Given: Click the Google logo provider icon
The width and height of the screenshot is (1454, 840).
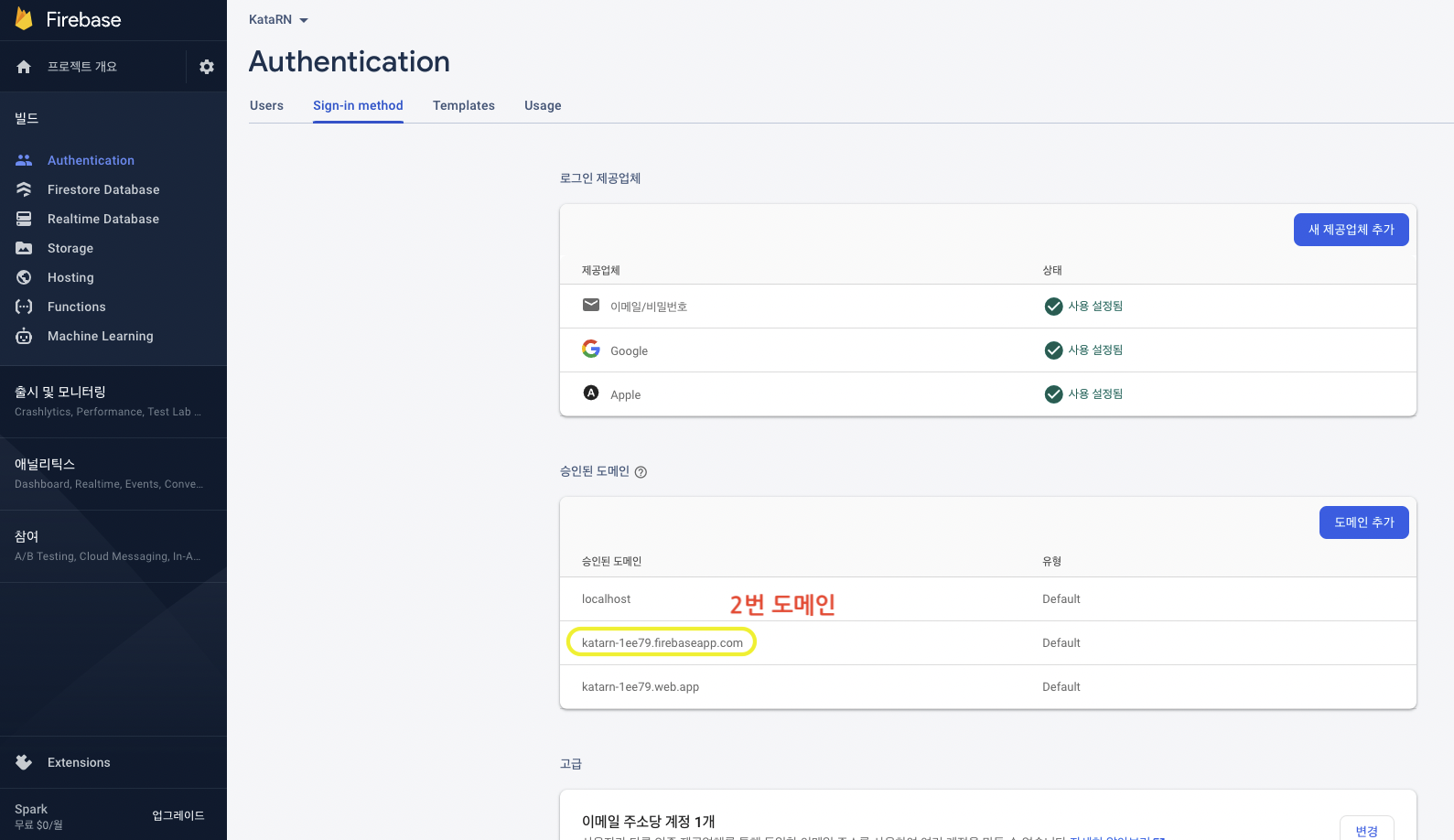Looking at the screenshot, I should coord(591,349).
